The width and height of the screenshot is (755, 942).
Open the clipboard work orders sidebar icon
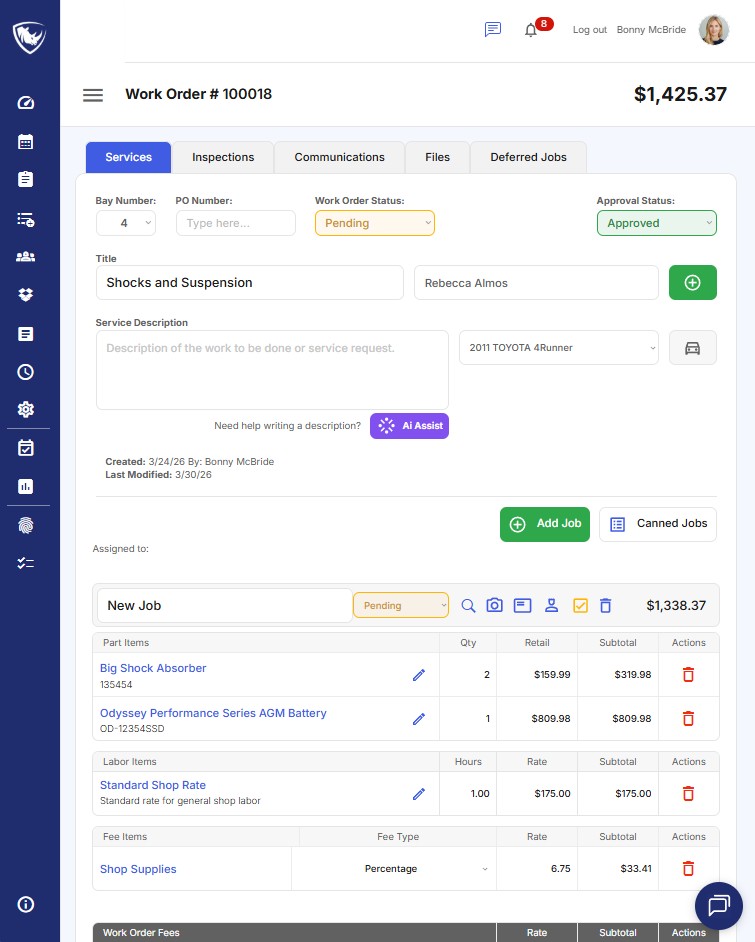pyautogui.click(x=25, y=179)
